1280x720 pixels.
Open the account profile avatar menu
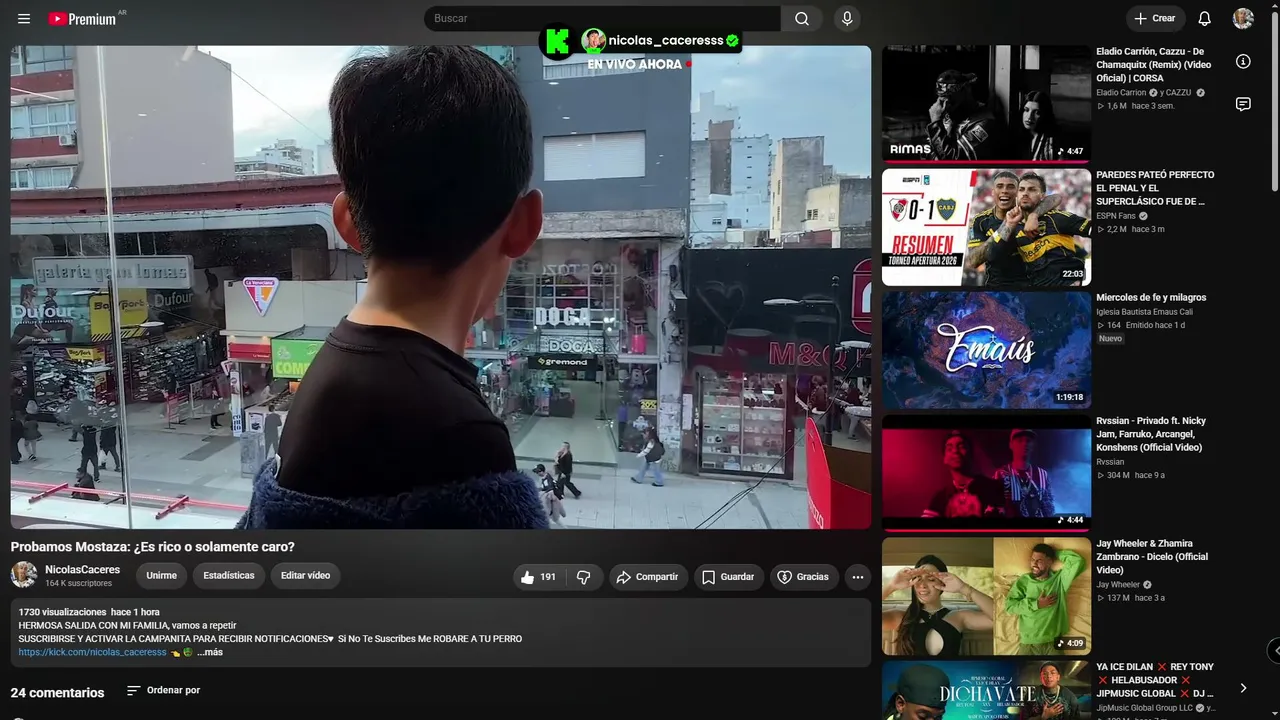coord(1243,19)
